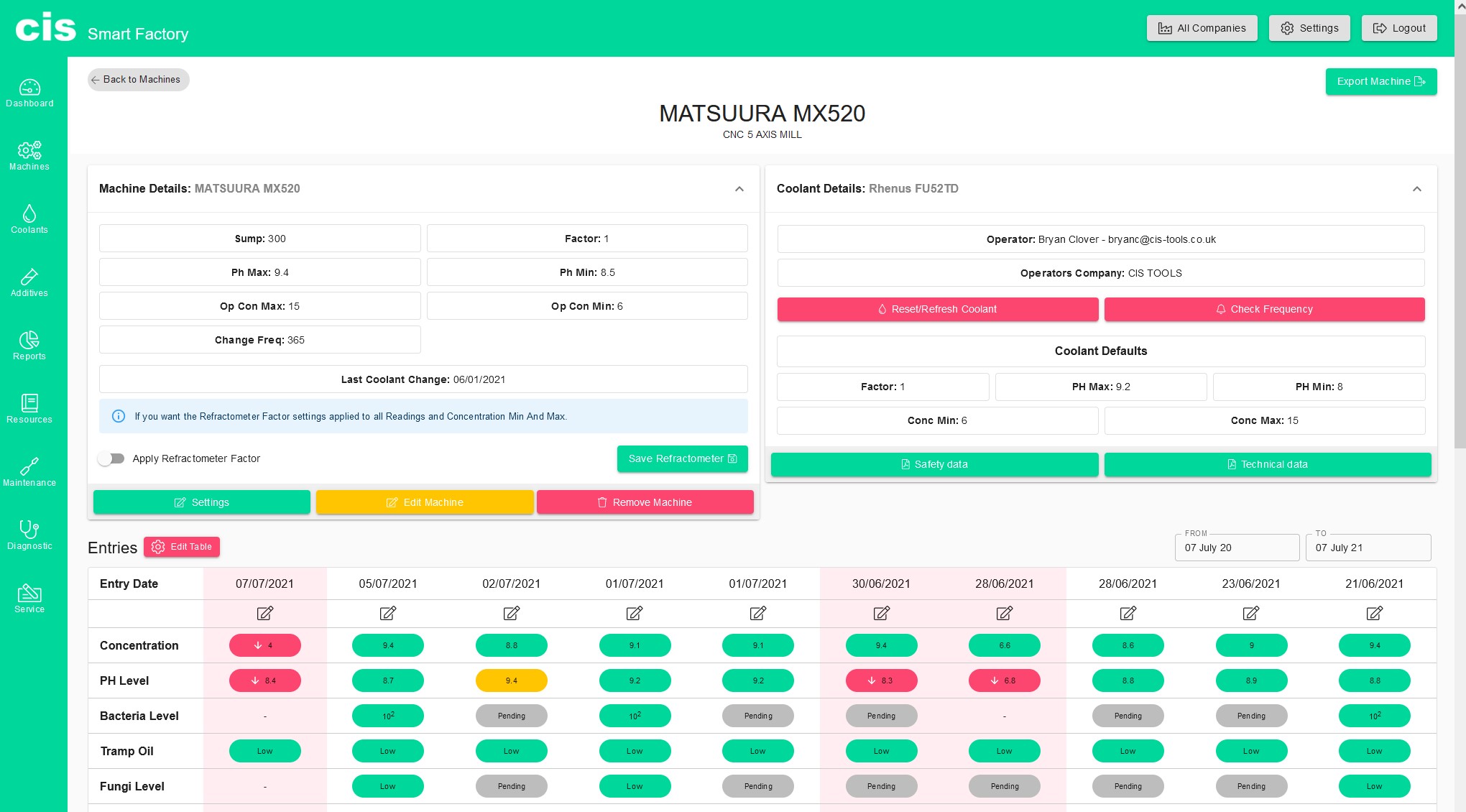
Task: Collapse the Coolant Details panel
Action: point(1416,189)
